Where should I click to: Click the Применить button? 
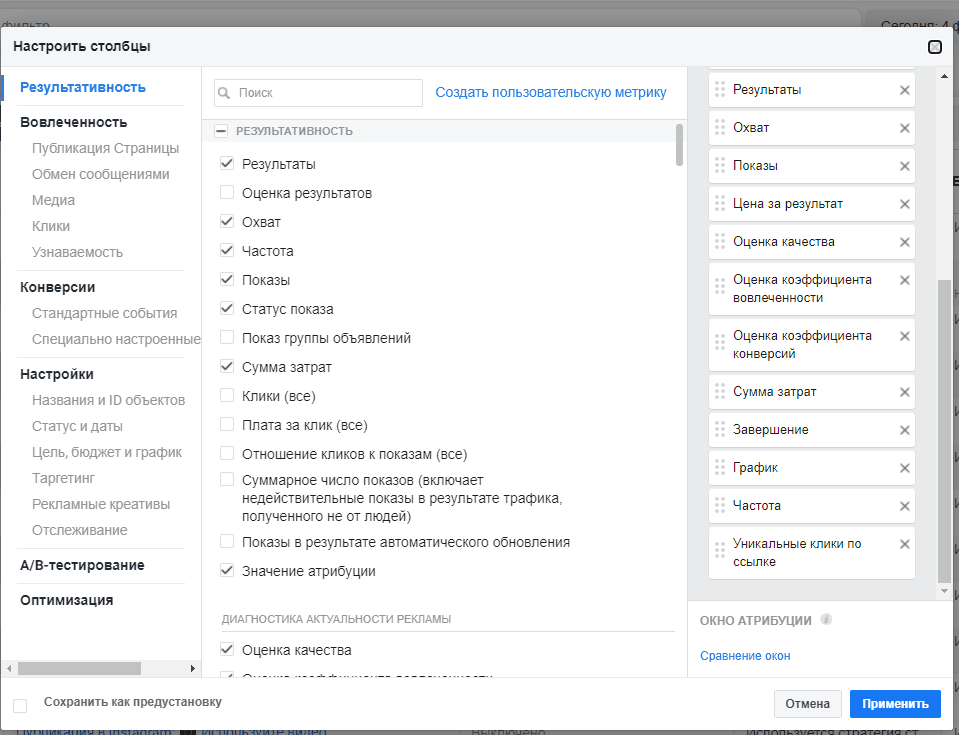click(x=895, y=704)
